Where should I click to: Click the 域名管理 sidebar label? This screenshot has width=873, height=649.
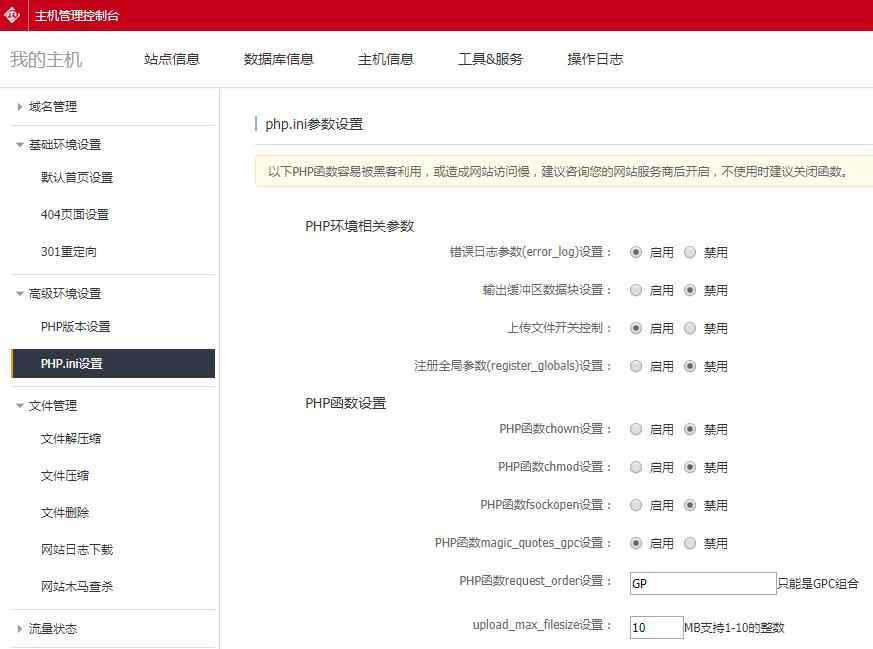(x=53, y=107)
